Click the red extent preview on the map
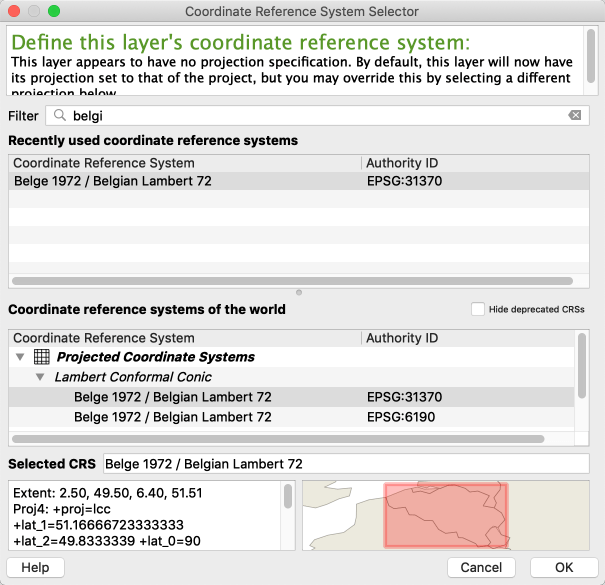This screenshot has height=585, width=605. pyautogui.click(x=445, y=515)
